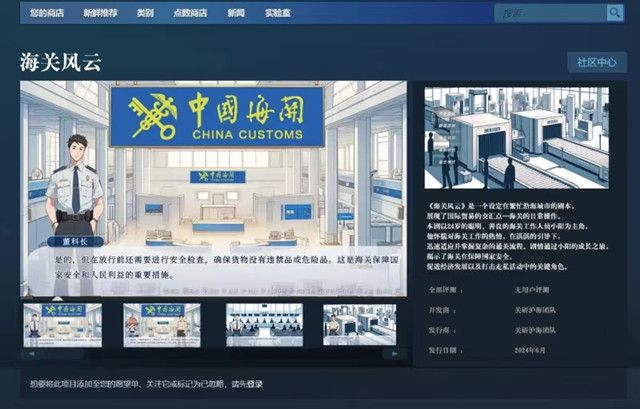Open the 新闻 menu item
The height and width of the screenshot is (409, 640).
point(236,13)
